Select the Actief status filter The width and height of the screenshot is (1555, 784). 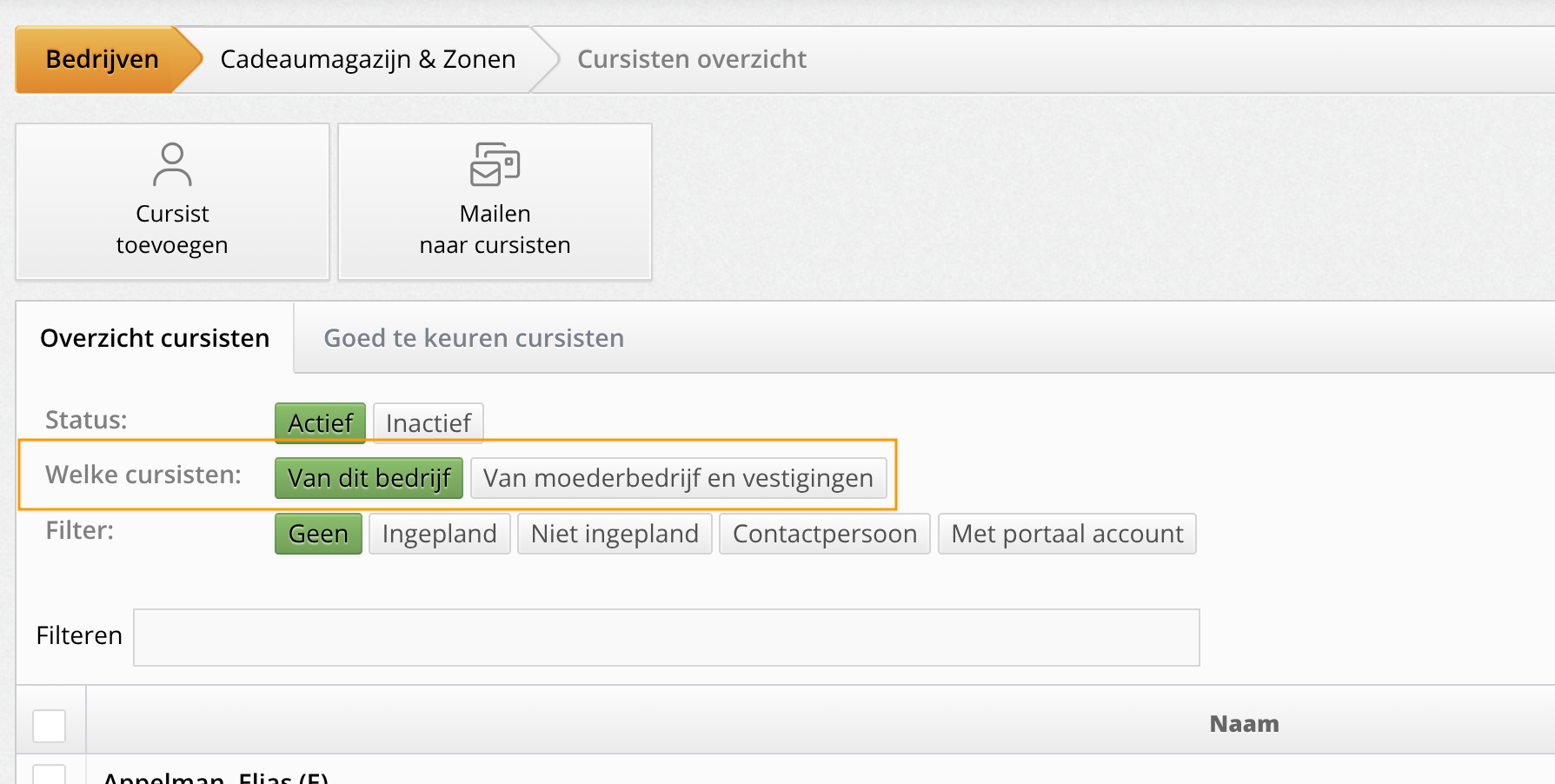320,423
